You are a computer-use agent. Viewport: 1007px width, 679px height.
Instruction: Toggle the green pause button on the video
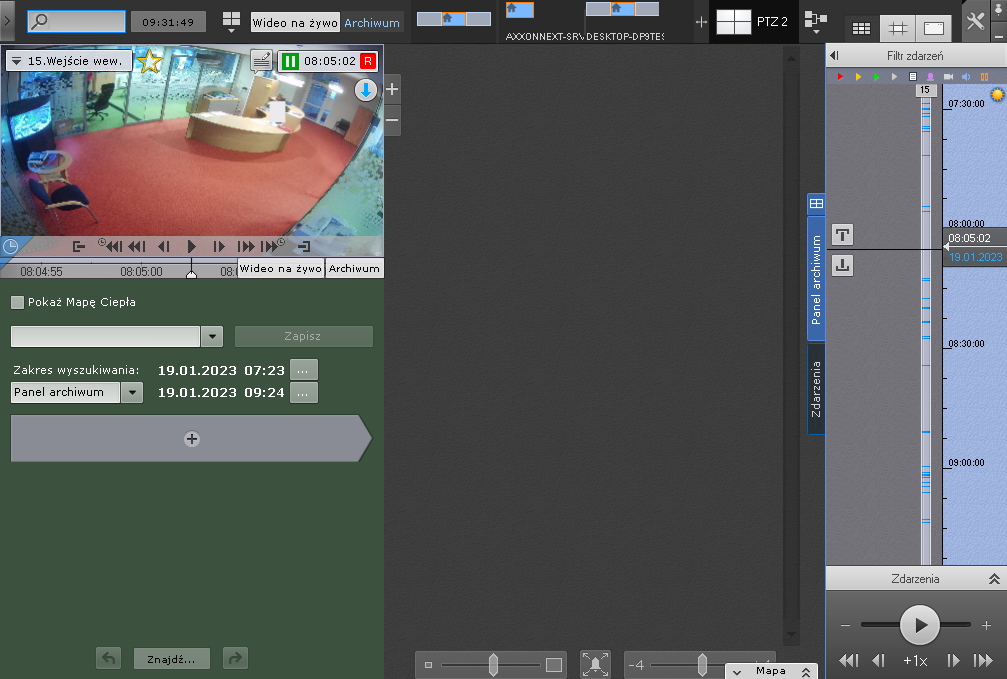pyautogui.click(x=290, y=61)
